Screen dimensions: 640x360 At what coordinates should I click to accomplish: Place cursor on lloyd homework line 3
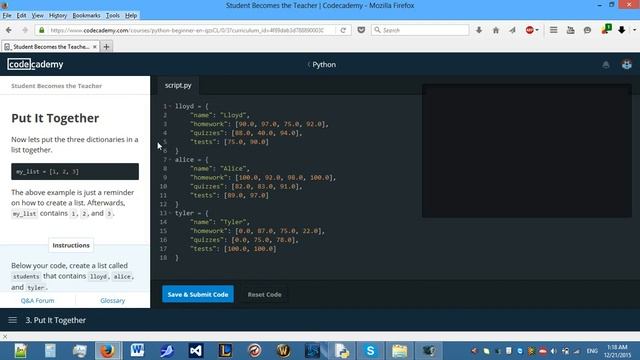point(259,124)
